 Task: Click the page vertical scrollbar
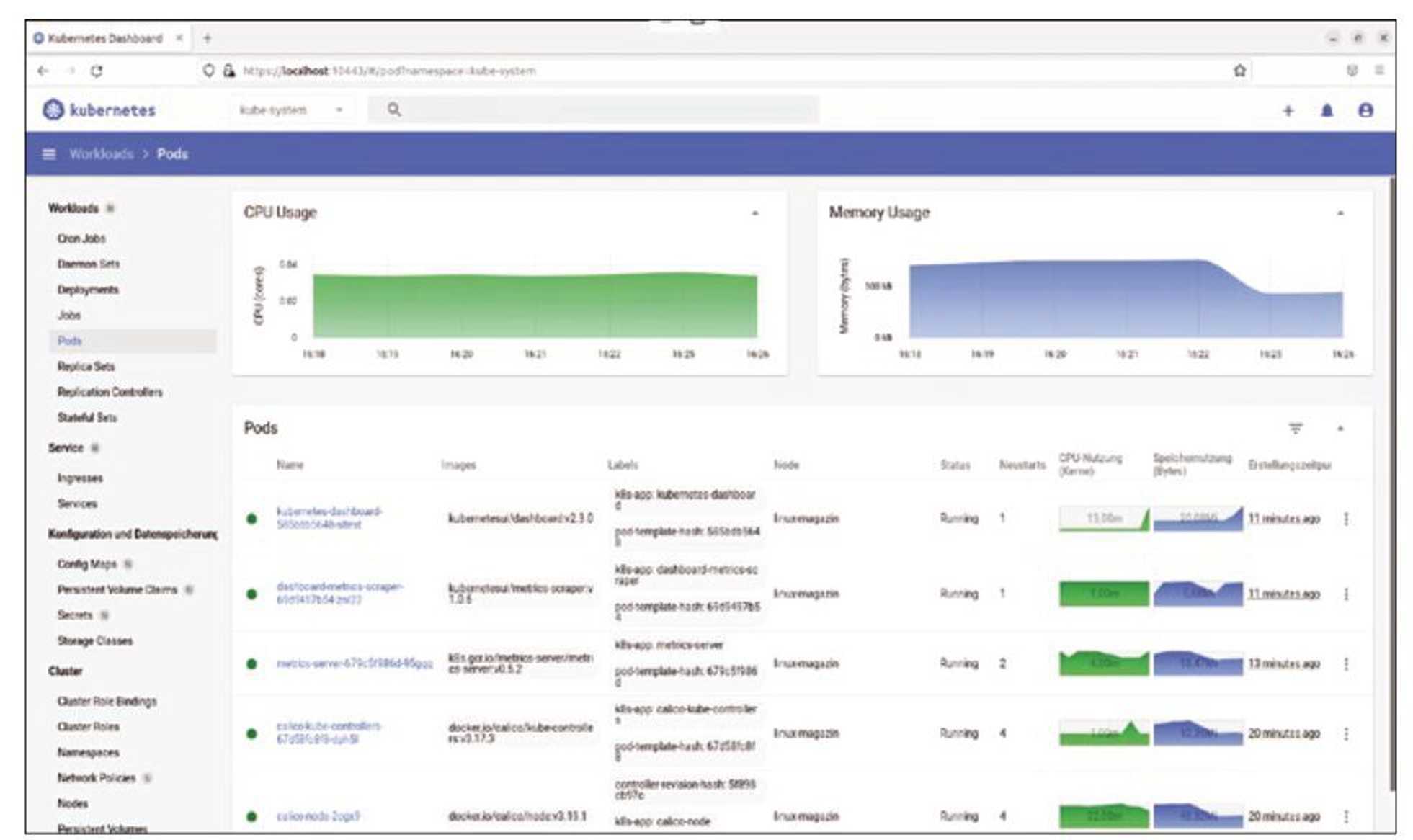[x=1392, y=483]
